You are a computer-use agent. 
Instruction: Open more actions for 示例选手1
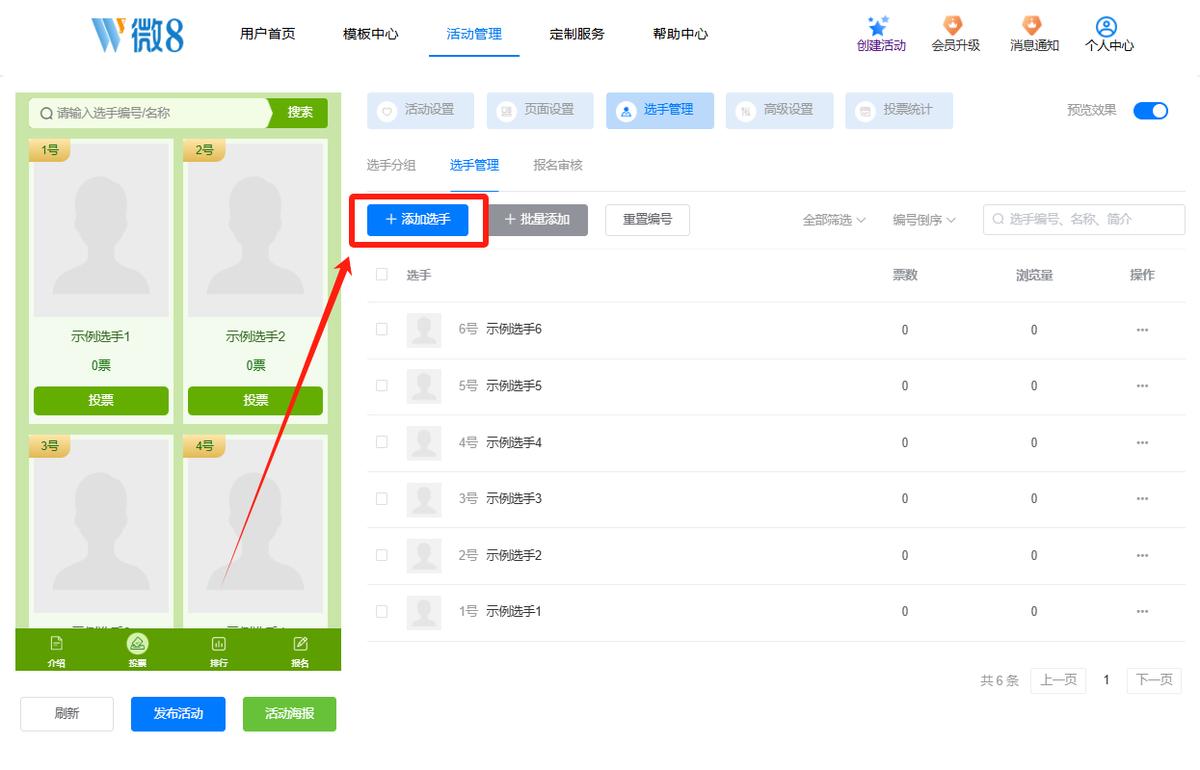click(x=1142, y=611)
